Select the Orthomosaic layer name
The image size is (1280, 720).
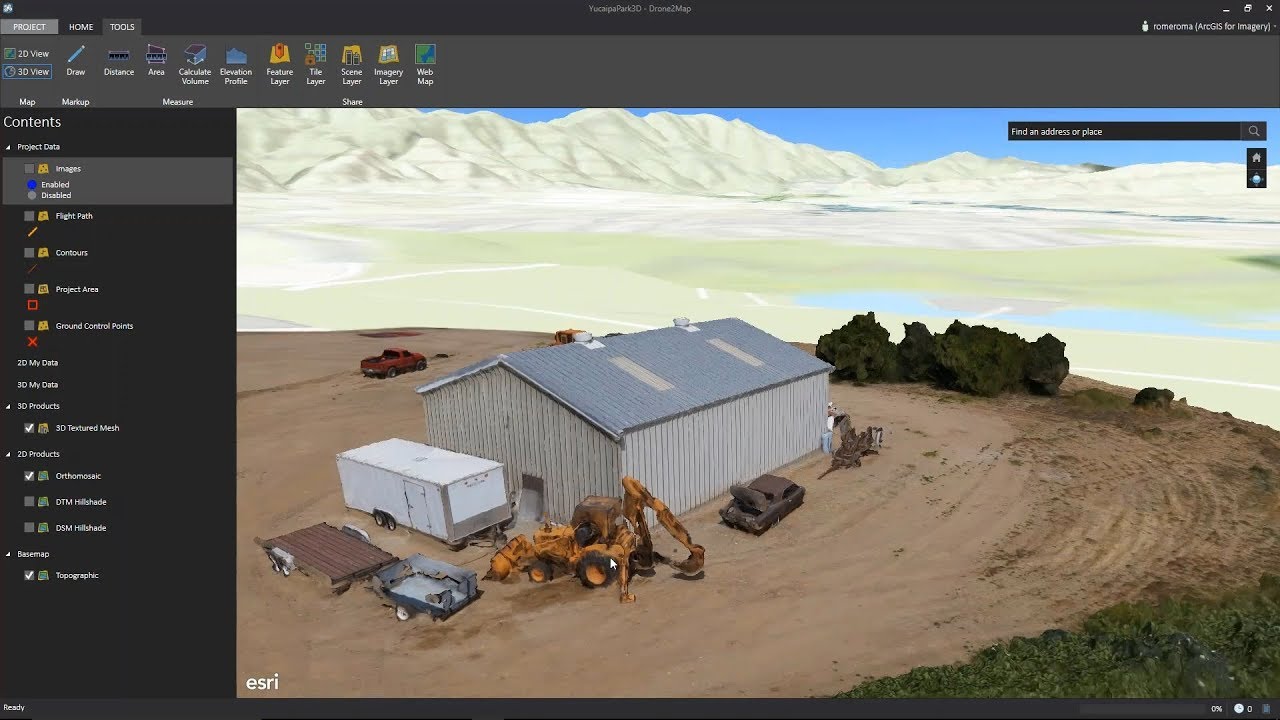point(78,476)
